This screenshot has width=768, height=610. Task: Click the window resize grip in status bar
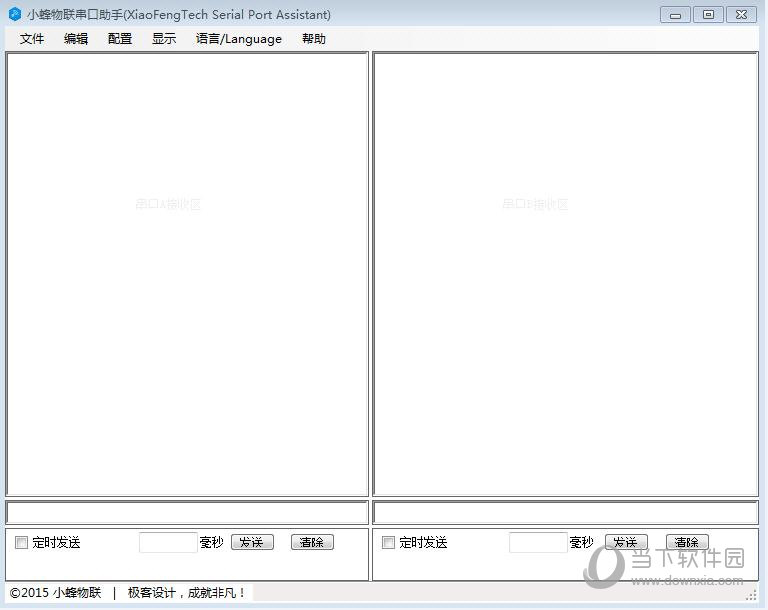(x=751, y=595)
